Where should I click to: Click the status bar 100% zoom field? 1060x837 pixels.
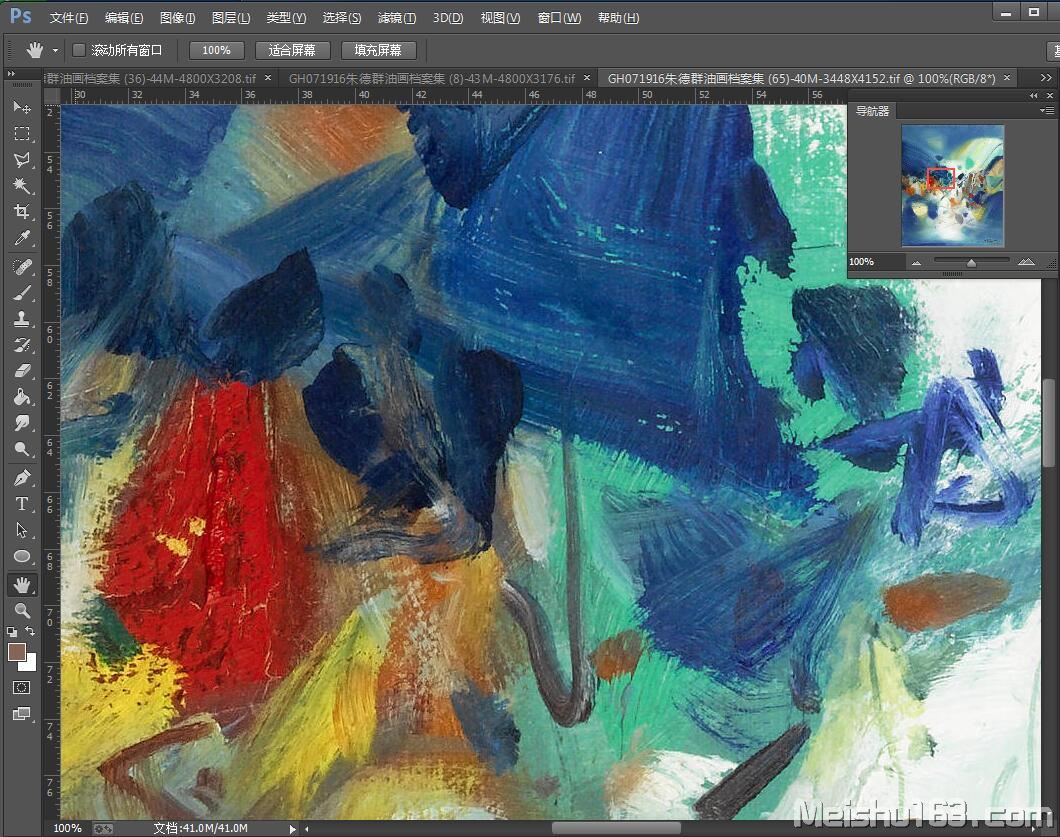[67, 828]
